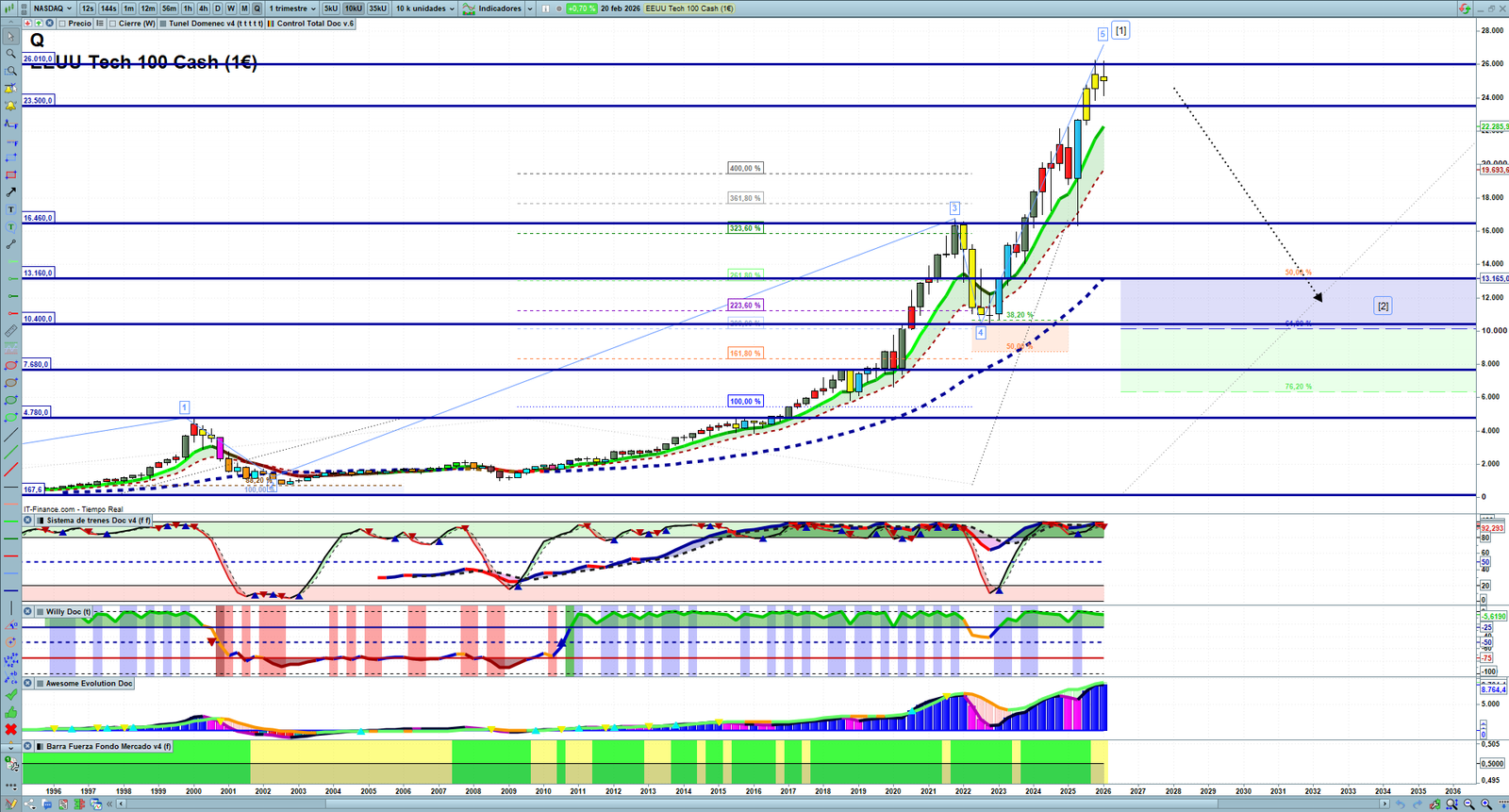Close the Awesome Evolution Doc panel
The image size is (1509, 812).
point(28,684)
